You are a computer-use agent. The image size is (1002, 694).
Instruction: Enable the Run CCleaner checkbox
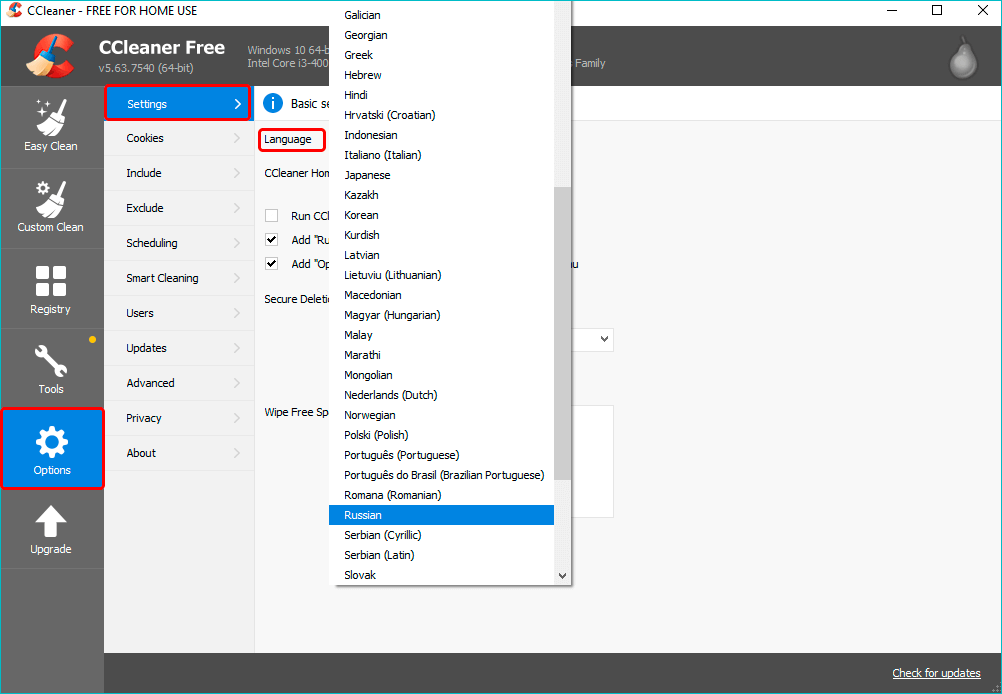(271, 216)
